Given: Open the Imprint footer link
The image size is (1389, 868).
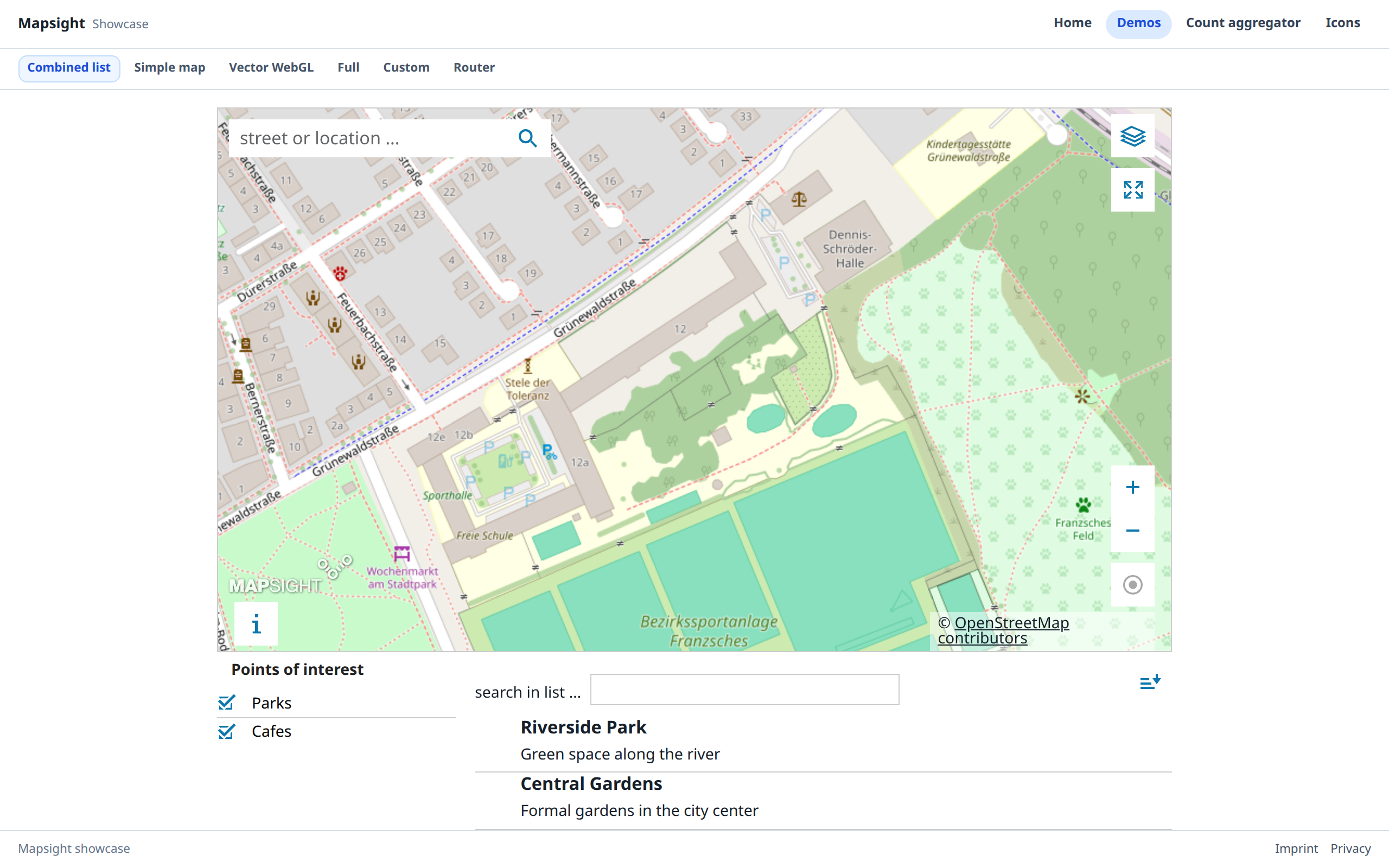Looking at the screenshot, I should (1296, 848).
